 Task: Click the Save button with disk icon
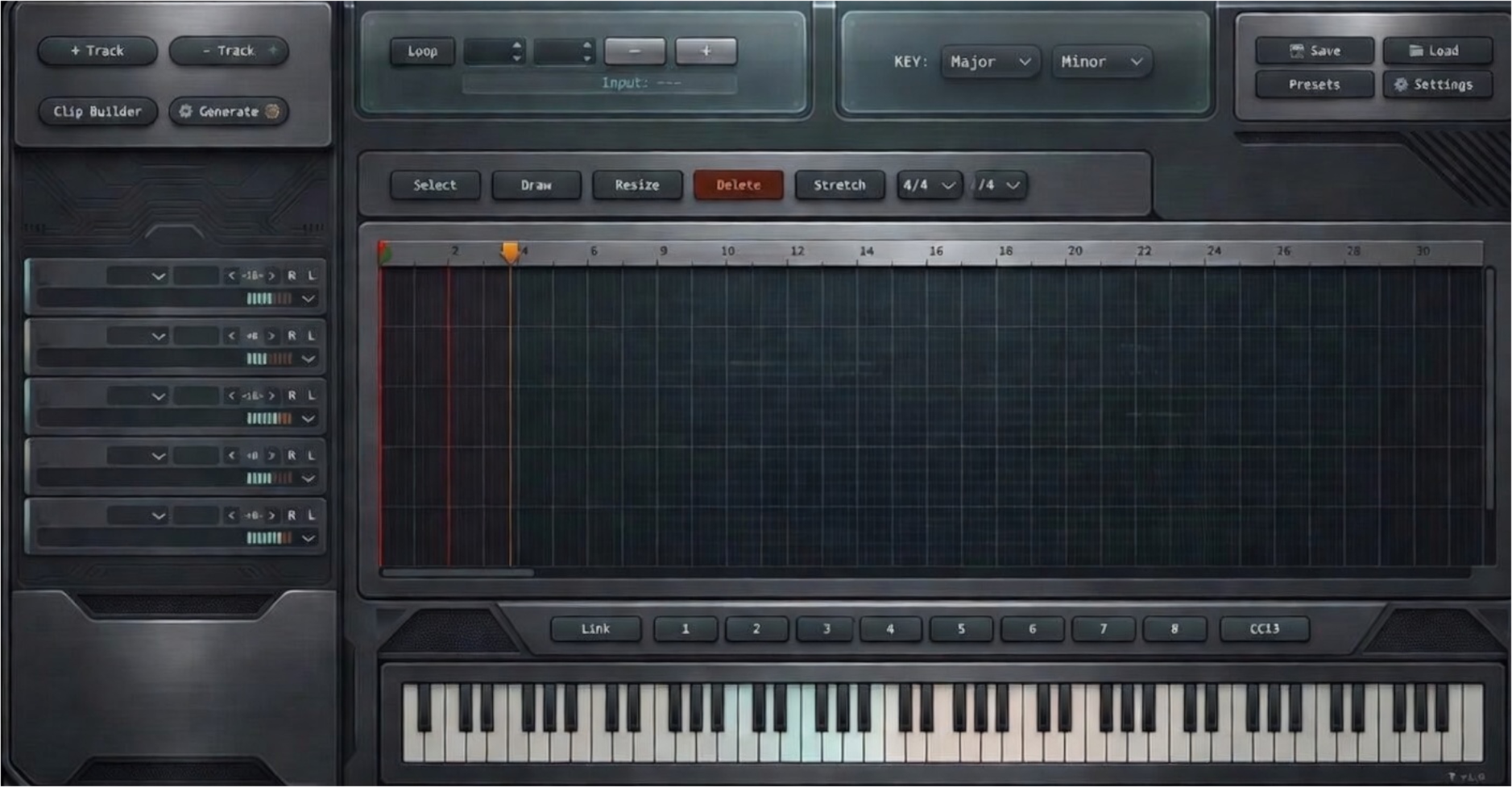coord(1314,51)
